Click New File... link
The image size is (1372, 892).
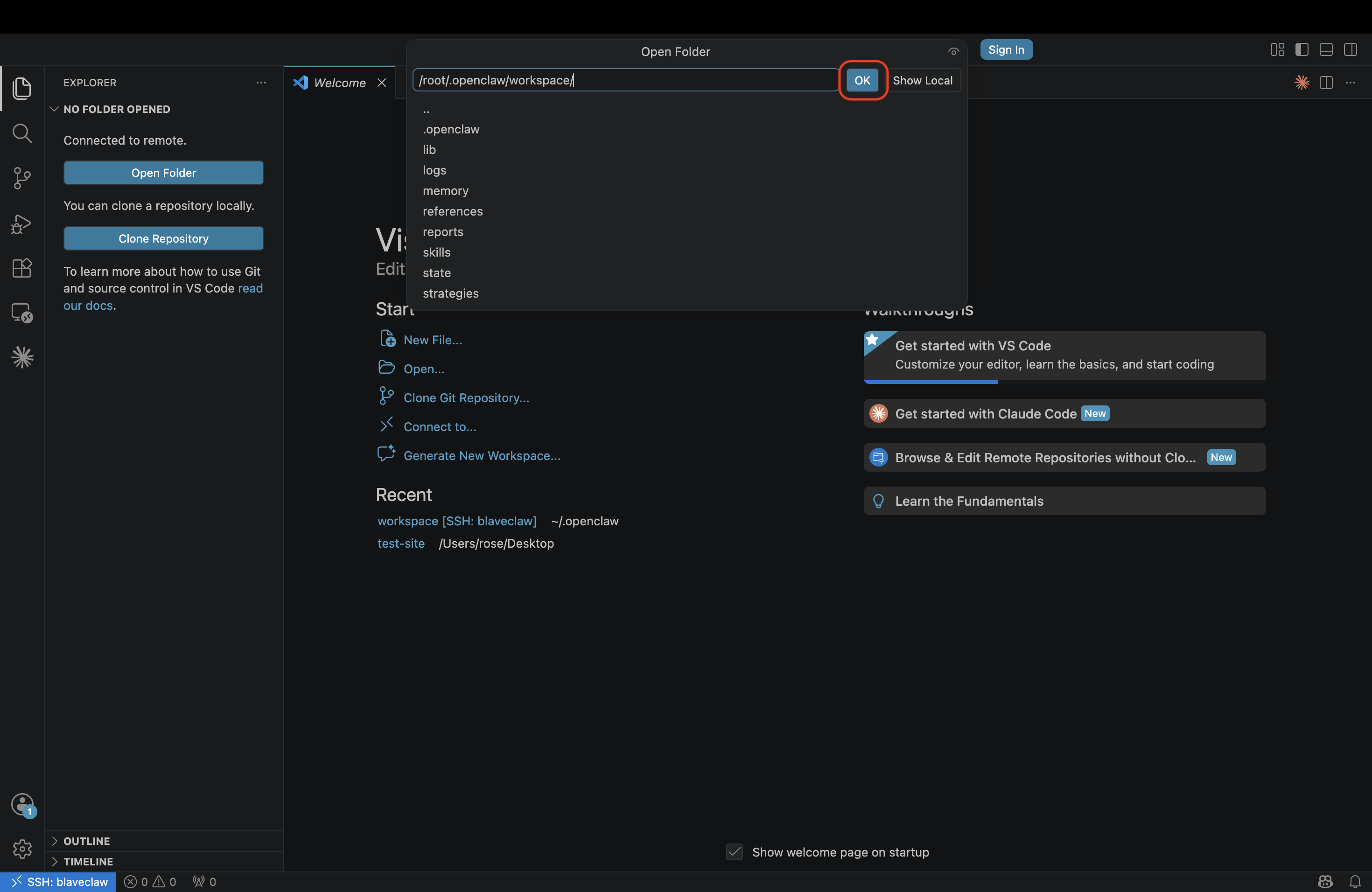[x=432, y=340]
